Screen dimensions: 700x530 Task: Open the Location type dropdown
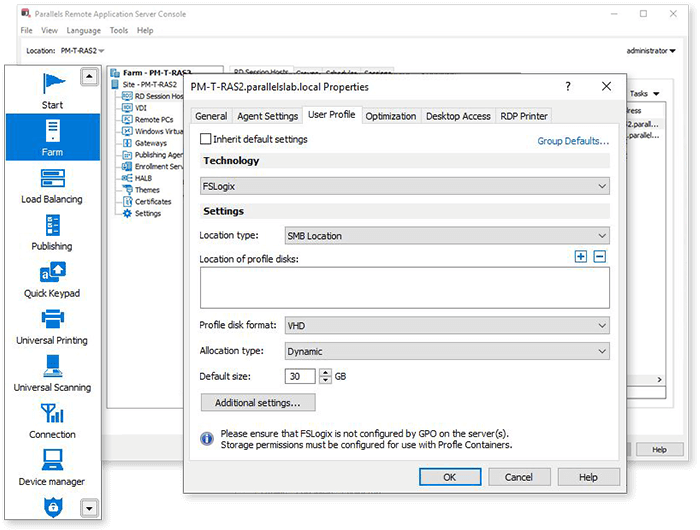pos(446,236)
